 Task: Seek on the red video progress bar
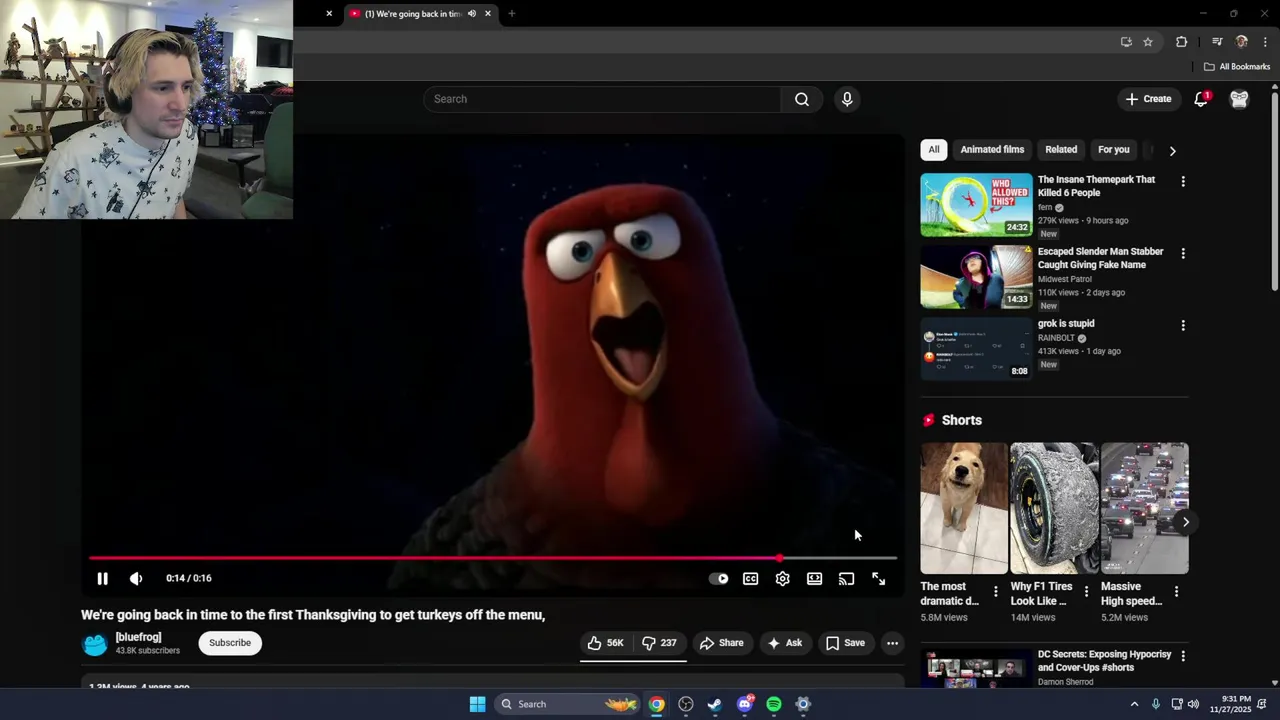493,558
